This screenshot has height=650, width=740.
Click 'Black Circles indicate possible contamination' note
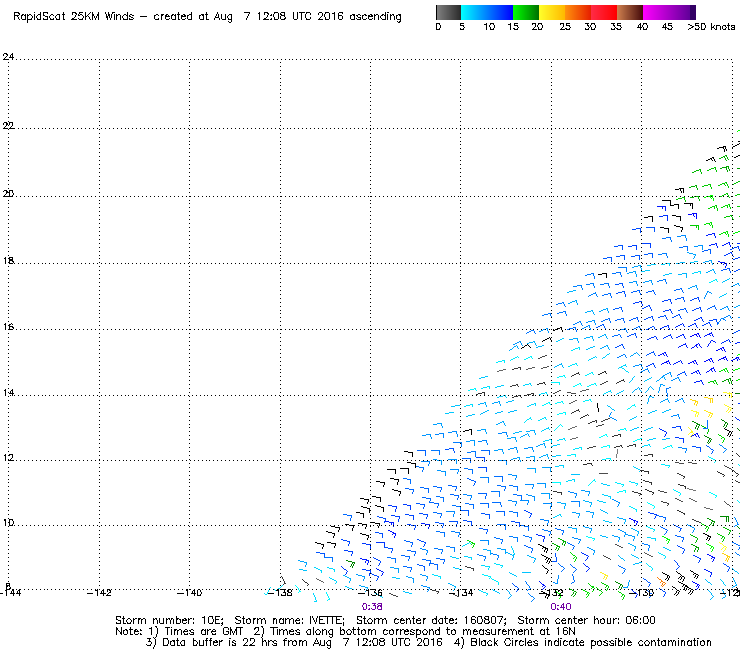591,642
